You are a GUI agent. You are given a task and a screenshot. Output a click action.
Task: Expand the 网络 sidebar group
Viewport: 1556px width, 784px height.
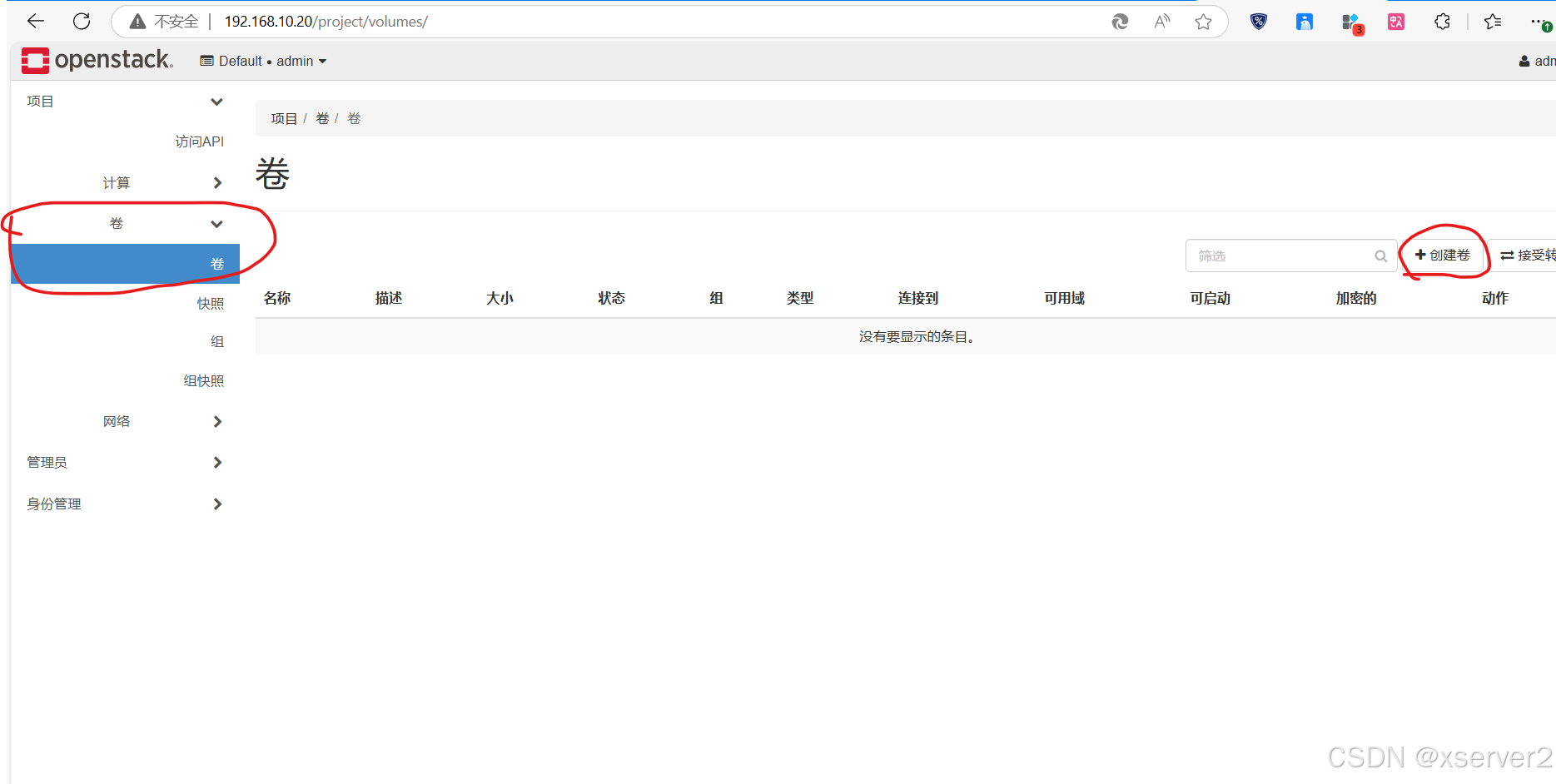coord(125,422)
